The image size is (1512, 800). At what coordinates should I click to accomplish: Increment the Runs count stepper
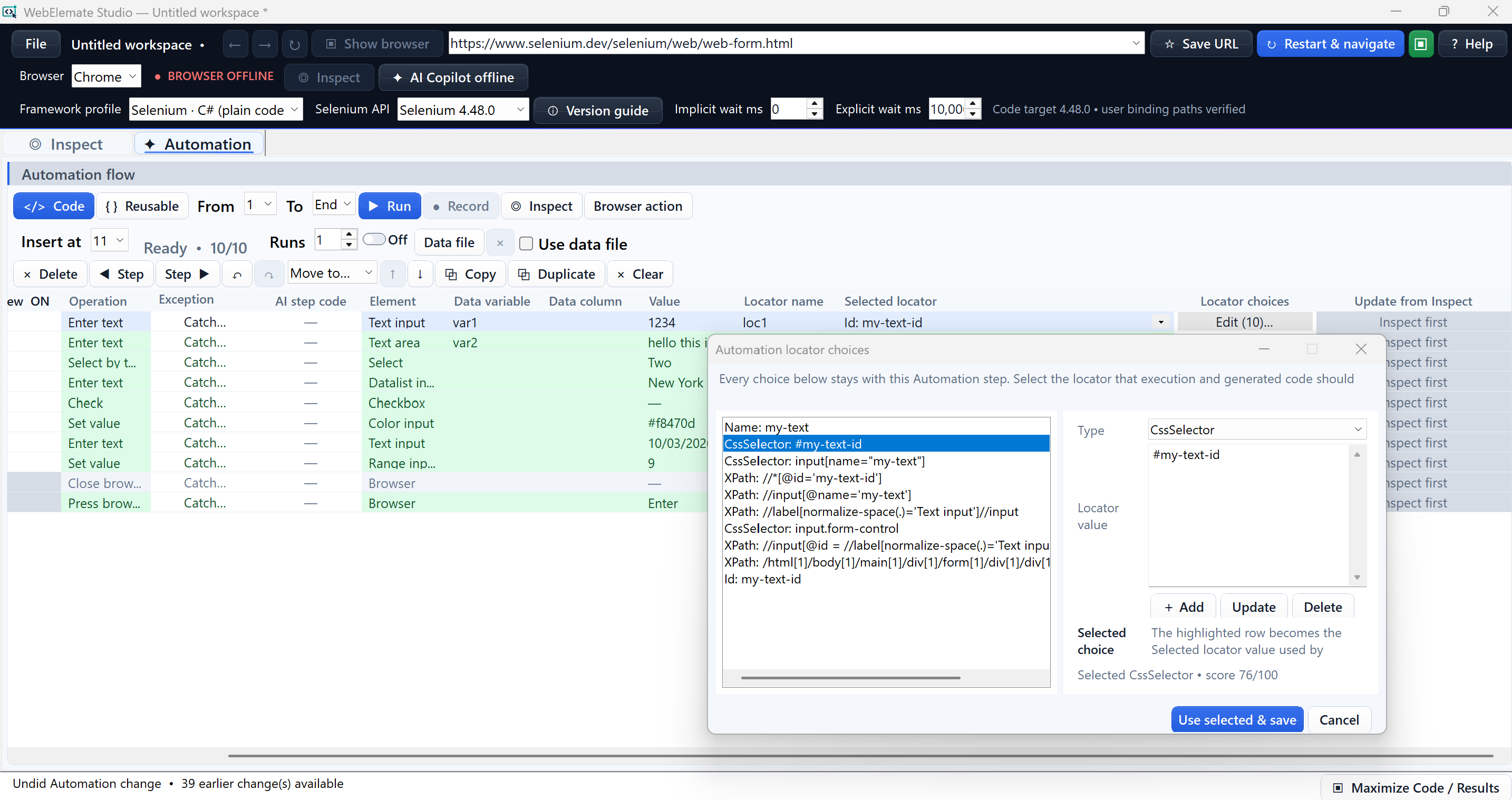348,234
